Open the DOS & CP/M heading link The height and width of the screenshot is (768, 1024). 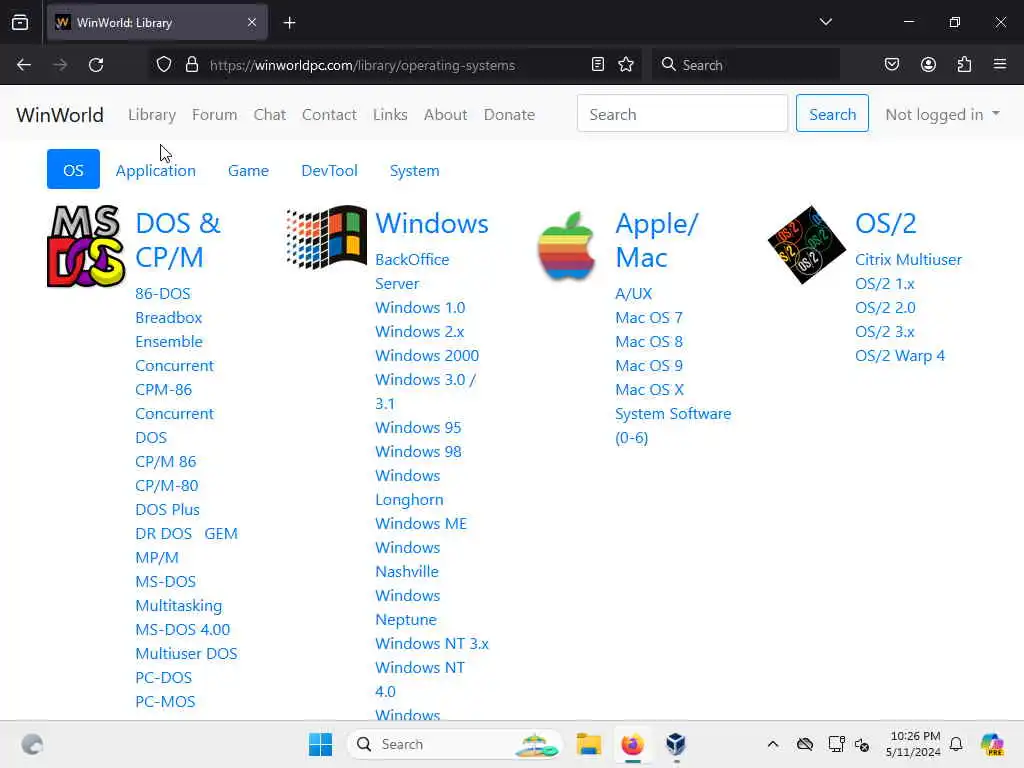[x=178, y=240]
